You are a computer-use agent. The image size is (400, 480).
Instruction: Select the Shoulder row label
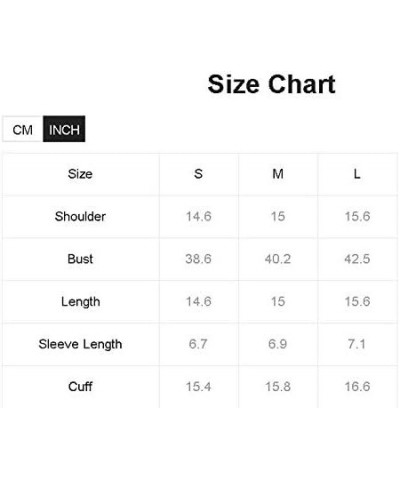pos(80,216)
